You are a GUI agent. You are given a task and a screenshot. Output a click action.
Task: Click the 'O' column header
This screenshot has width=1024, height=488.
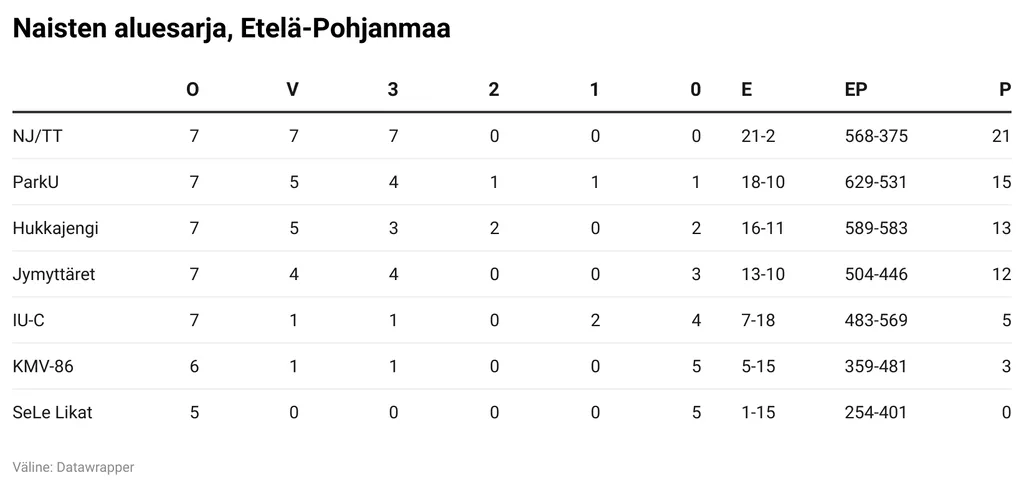(193, 89)
